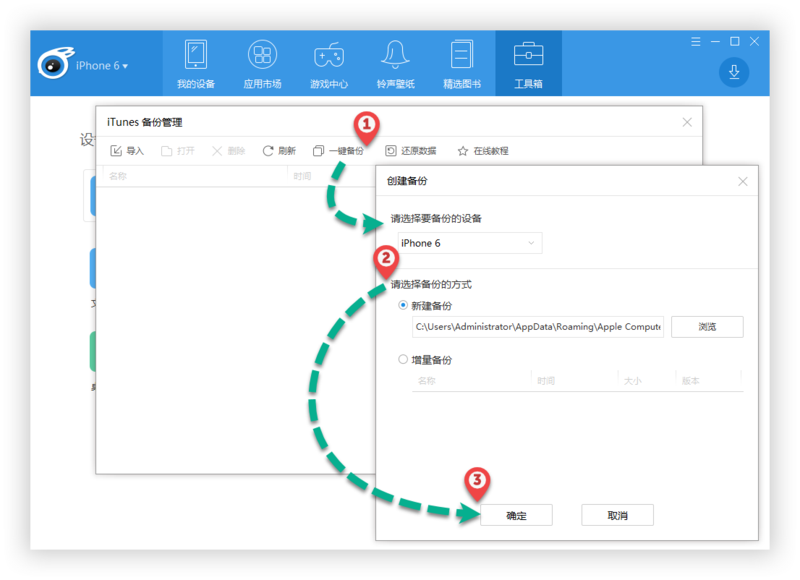Click 时间 column header in backup manager list

[302, 176]
